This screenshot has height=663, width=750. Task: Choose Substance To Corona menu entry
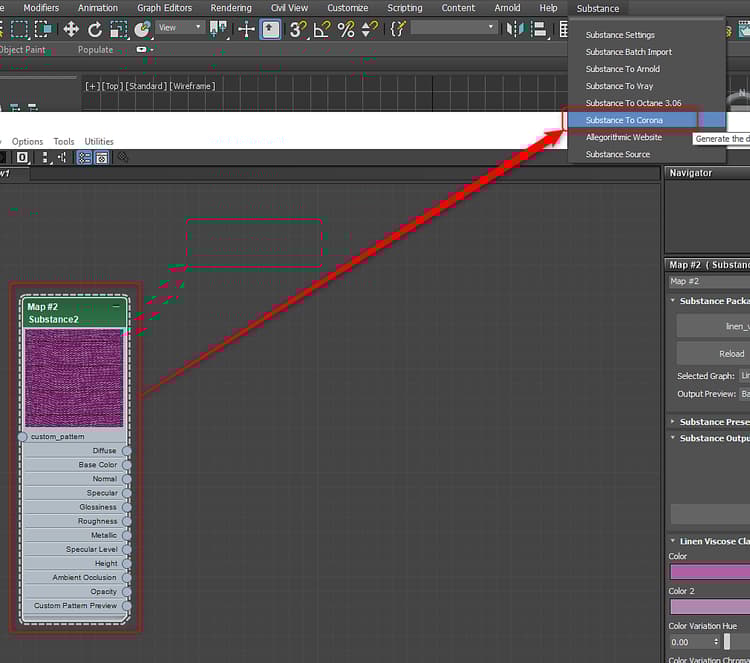624,120
